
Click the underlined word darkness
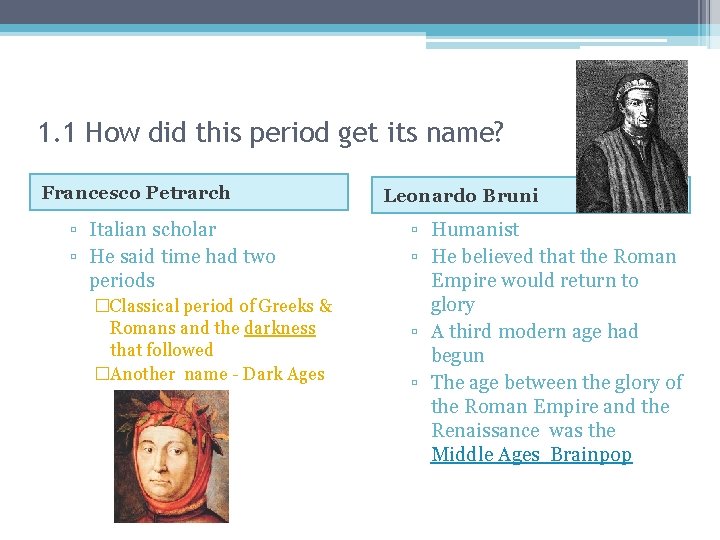(x=280, y=328)
